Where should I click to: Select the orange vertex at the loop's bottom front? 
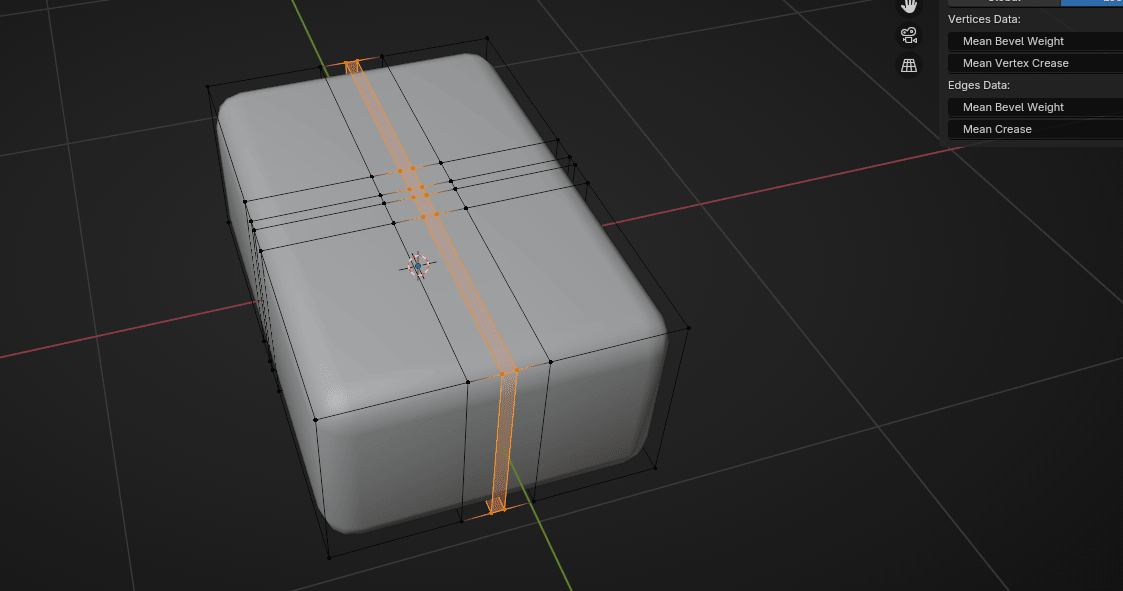coord(495,511)
